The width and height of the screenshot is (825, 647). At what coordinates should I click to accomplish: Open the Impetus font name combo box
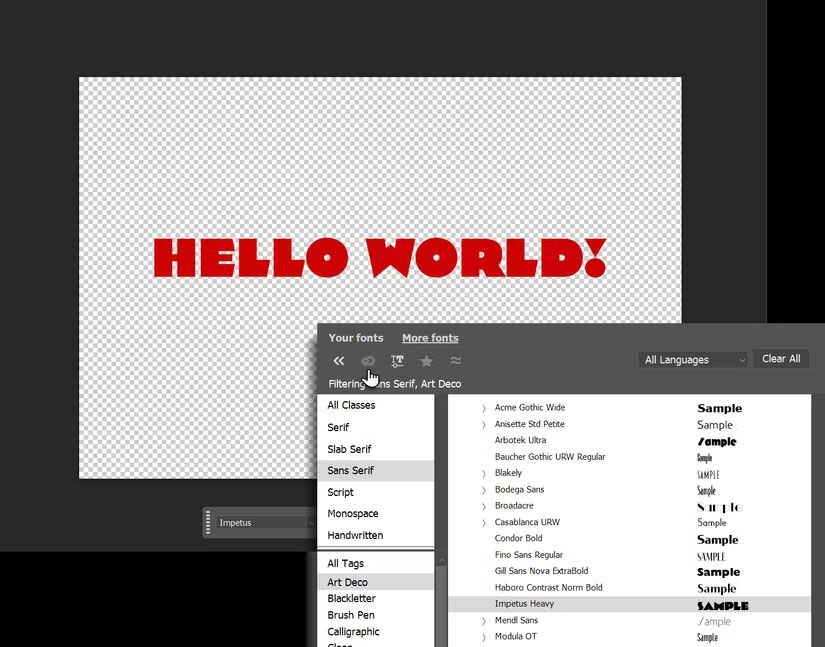coord(260,522)
